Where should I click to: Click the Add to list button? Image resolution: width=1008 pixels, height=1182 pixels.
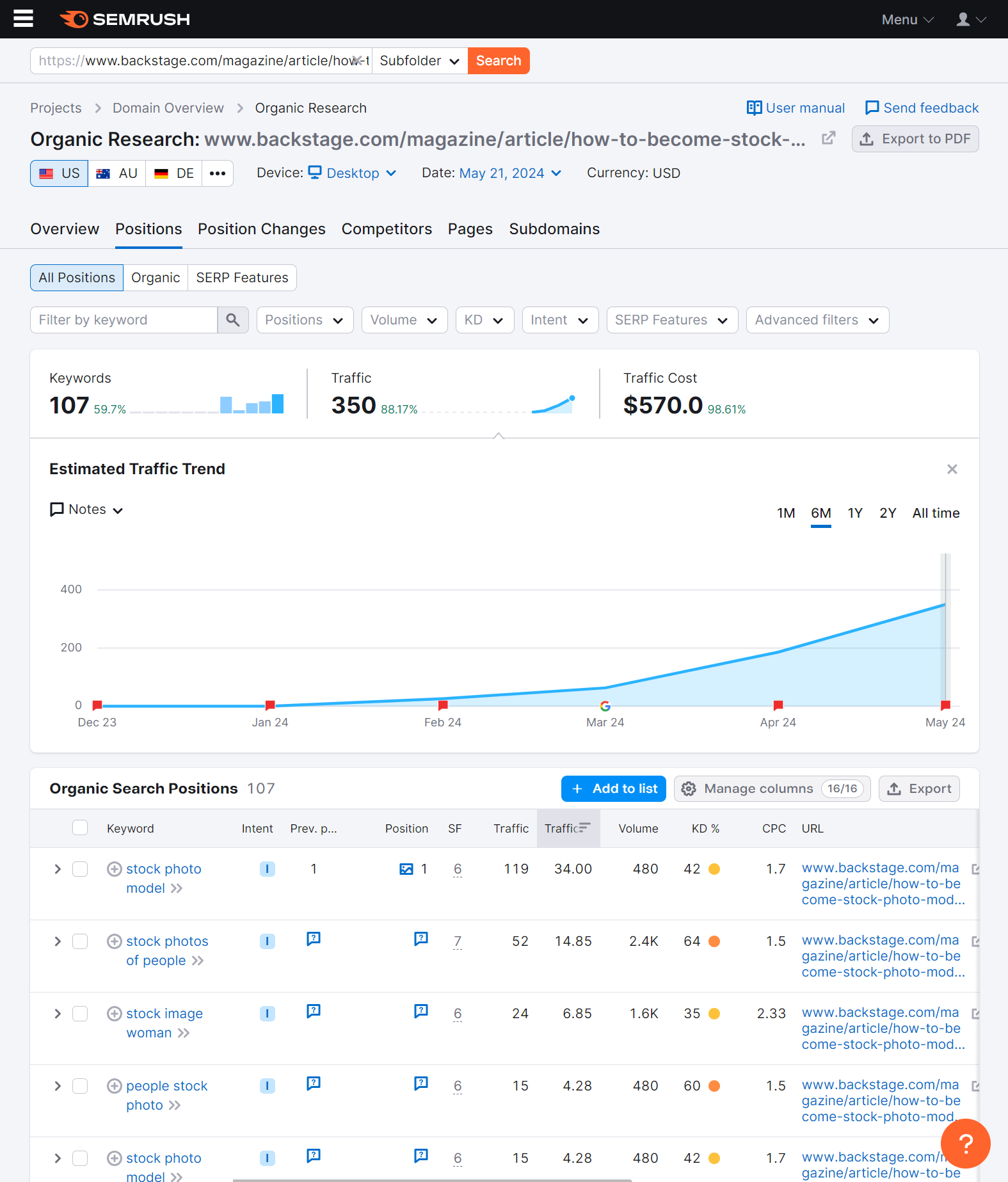(614, 788)
